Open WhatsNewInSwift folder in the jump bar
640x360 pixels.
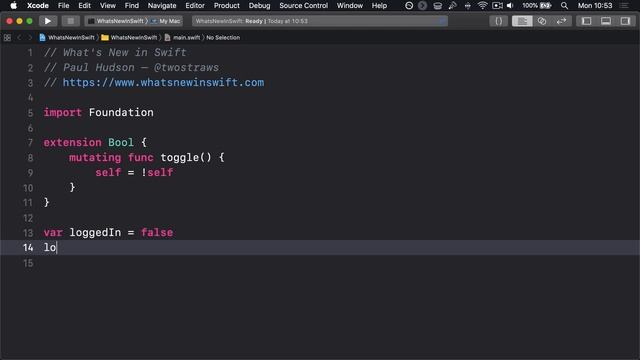tap(129, 38)
